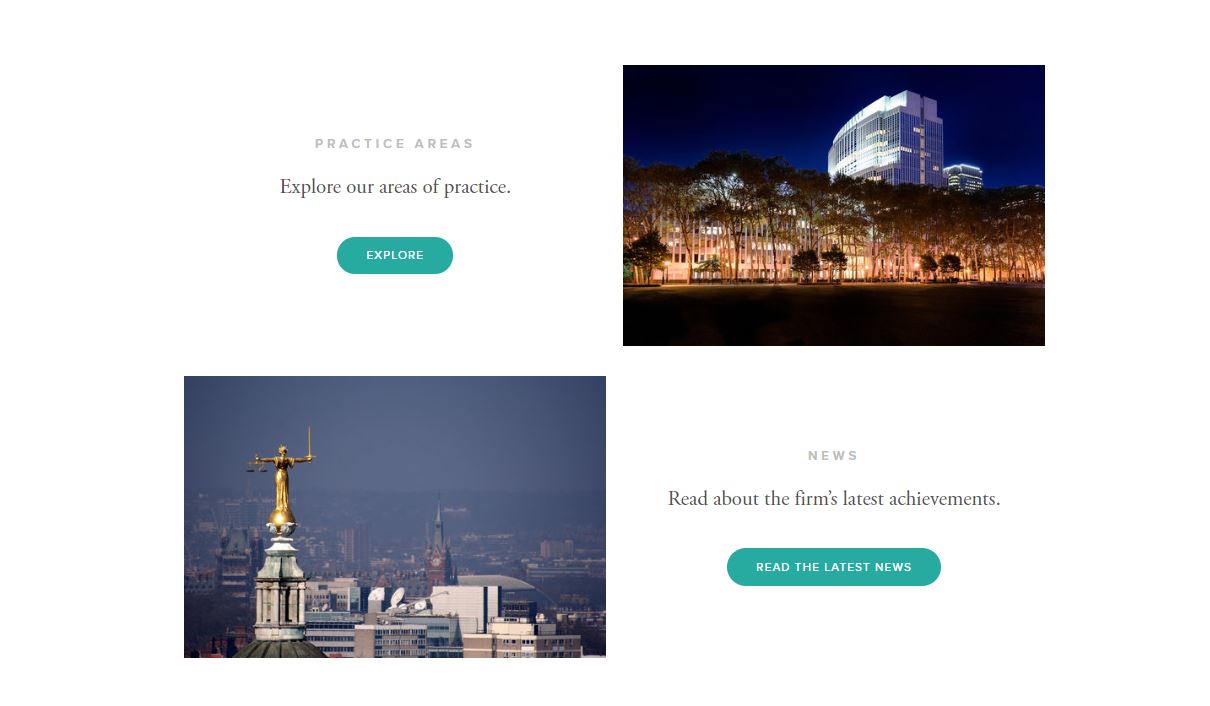Select the NEWS section heading
The width and height of the screenshot is (1210, 706).
coord(833,456)
